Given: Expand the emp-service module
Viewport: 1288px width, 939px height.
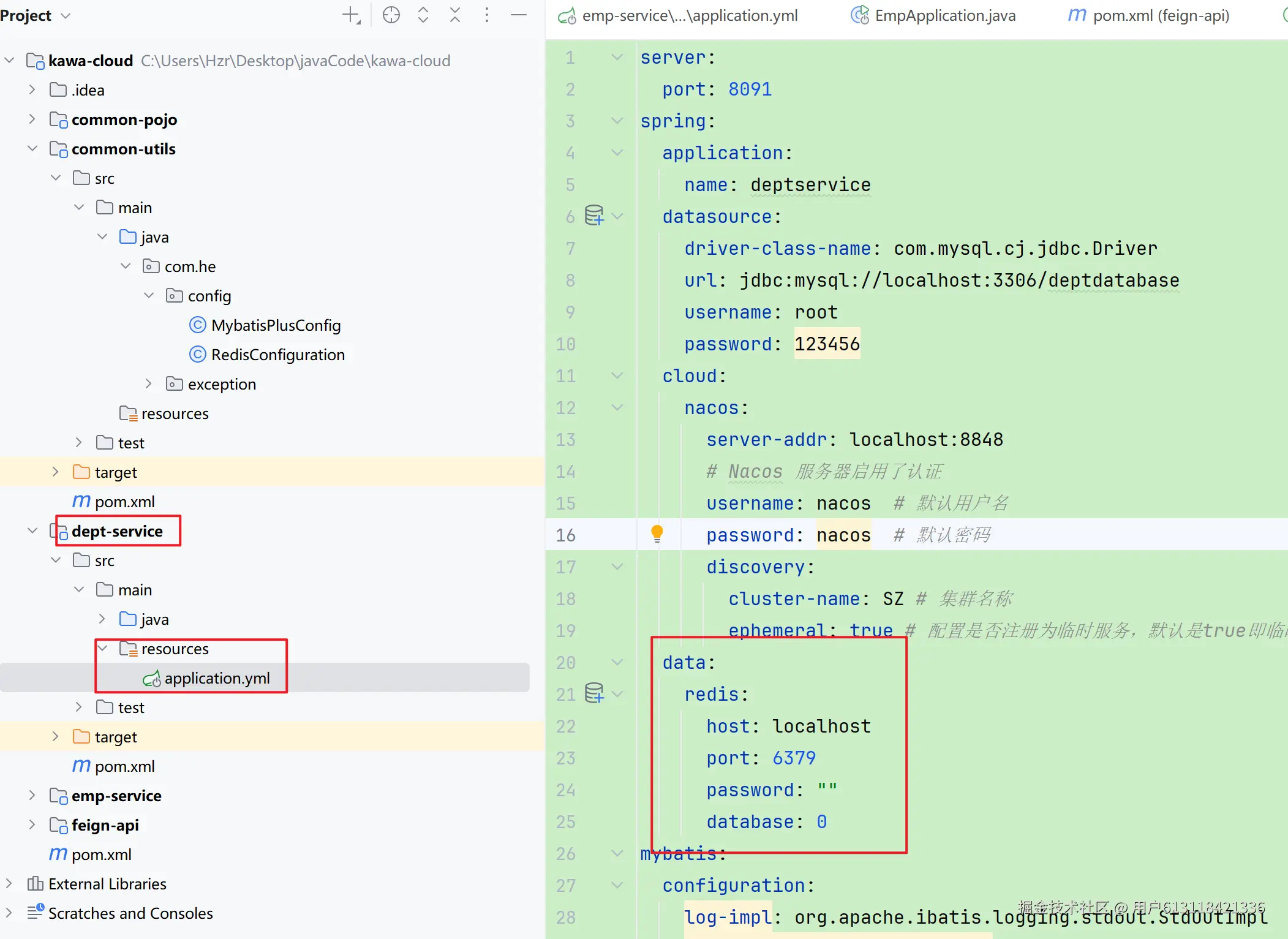Looking at the screenshot, I should pyautogui.click(x=32, y=795).
